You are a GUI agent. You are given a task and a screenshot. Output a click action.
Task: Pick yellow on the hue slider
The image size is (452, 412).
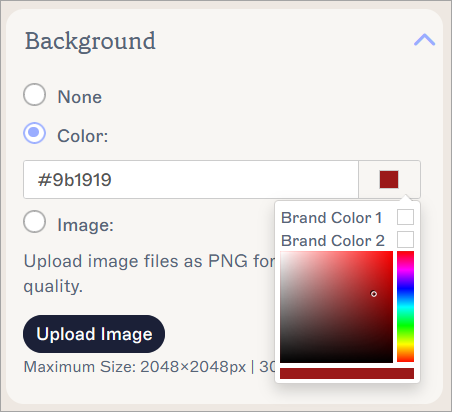coord(405,343)
